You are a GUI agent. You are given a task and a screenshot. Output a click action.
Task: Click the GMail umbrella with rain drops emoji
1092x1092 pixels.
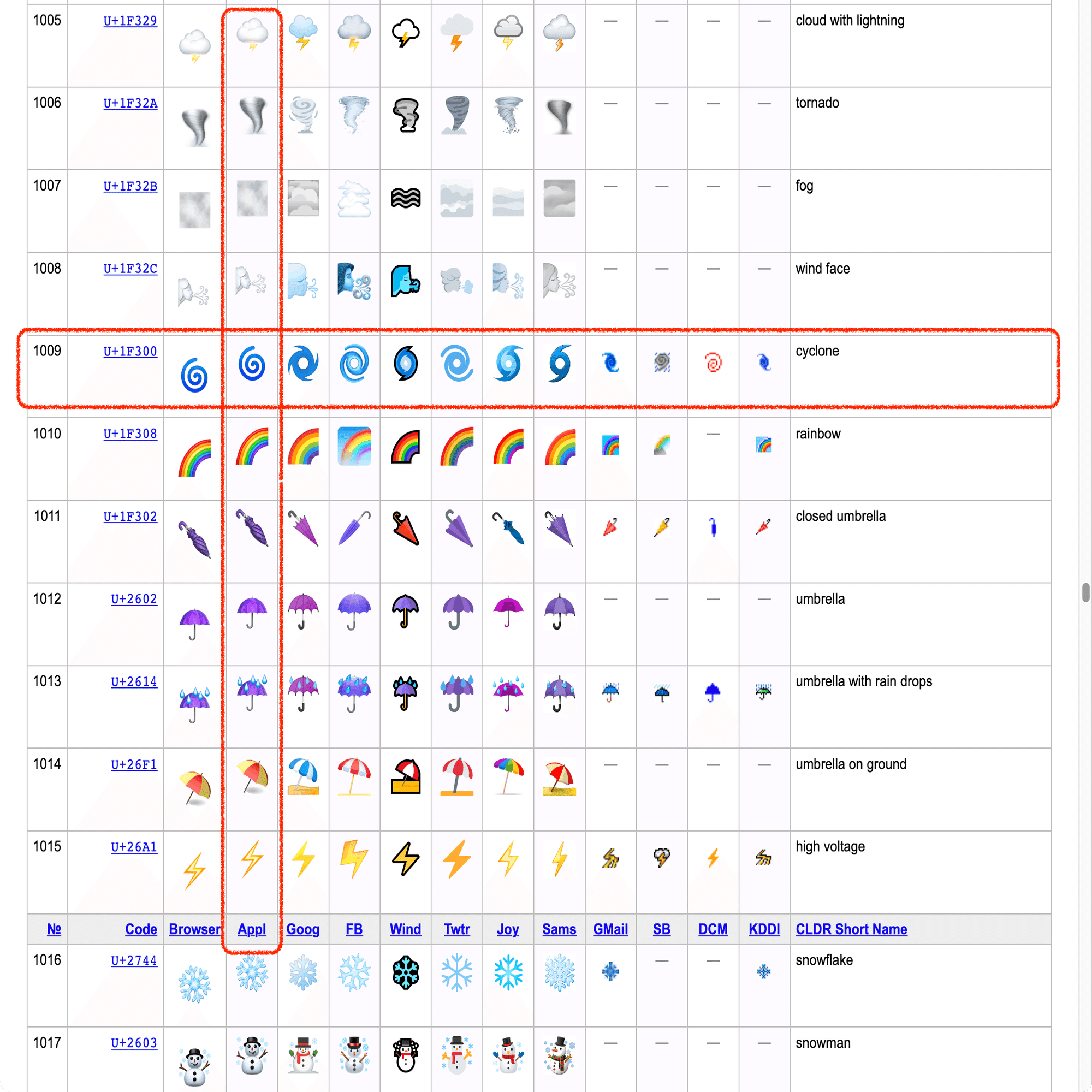tap(610, 692)
